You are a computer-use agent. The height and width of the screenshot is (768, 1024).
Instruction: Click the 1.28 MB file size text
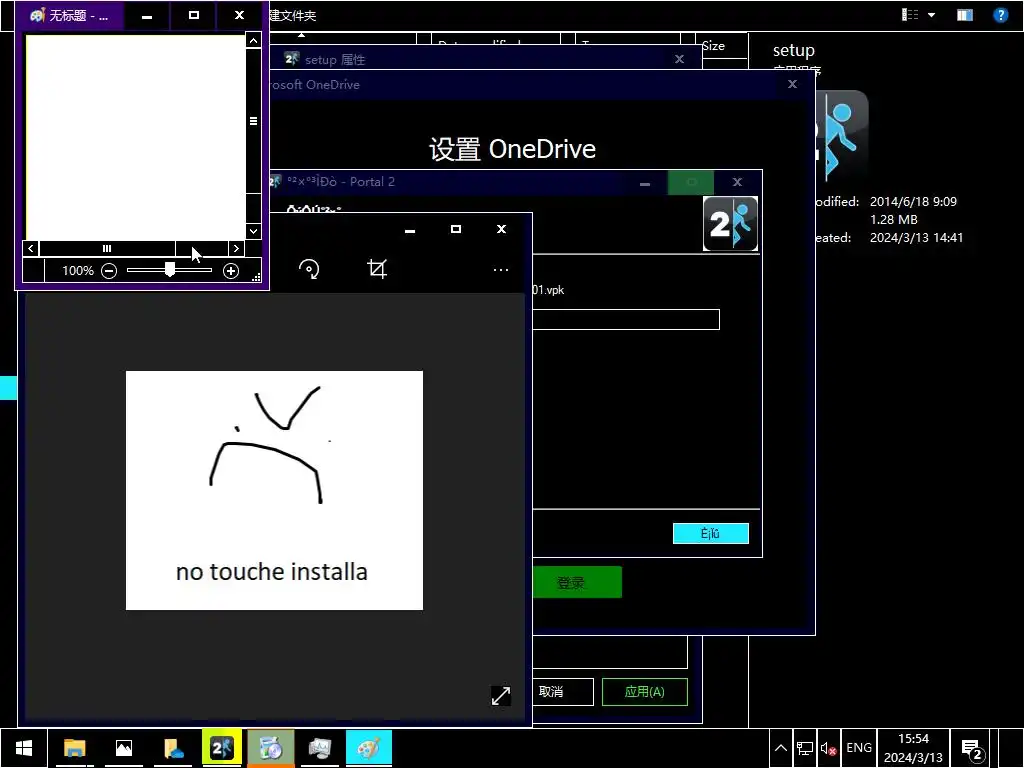point(893,219)
